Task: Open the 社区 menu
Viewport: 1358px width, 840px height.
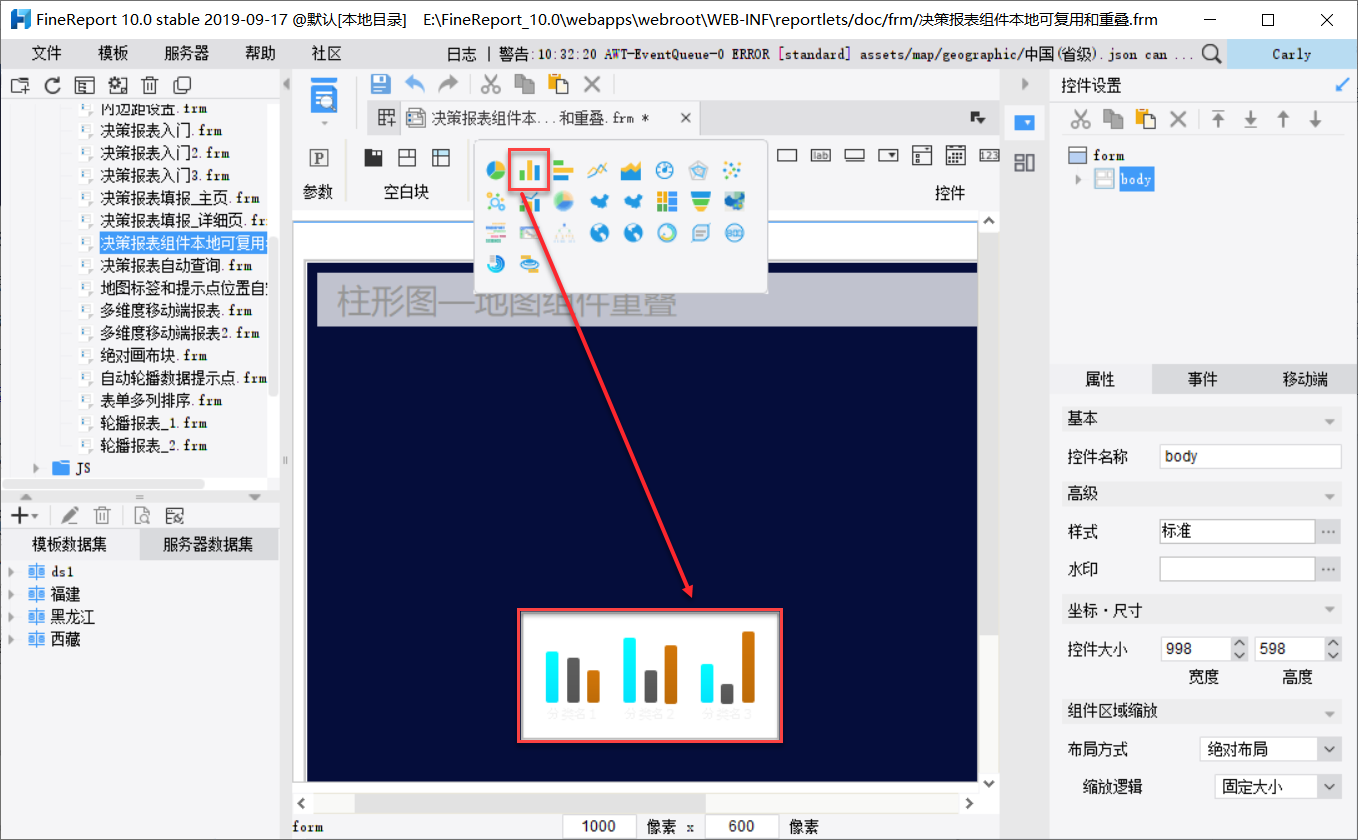Action: tap(327, 54)
